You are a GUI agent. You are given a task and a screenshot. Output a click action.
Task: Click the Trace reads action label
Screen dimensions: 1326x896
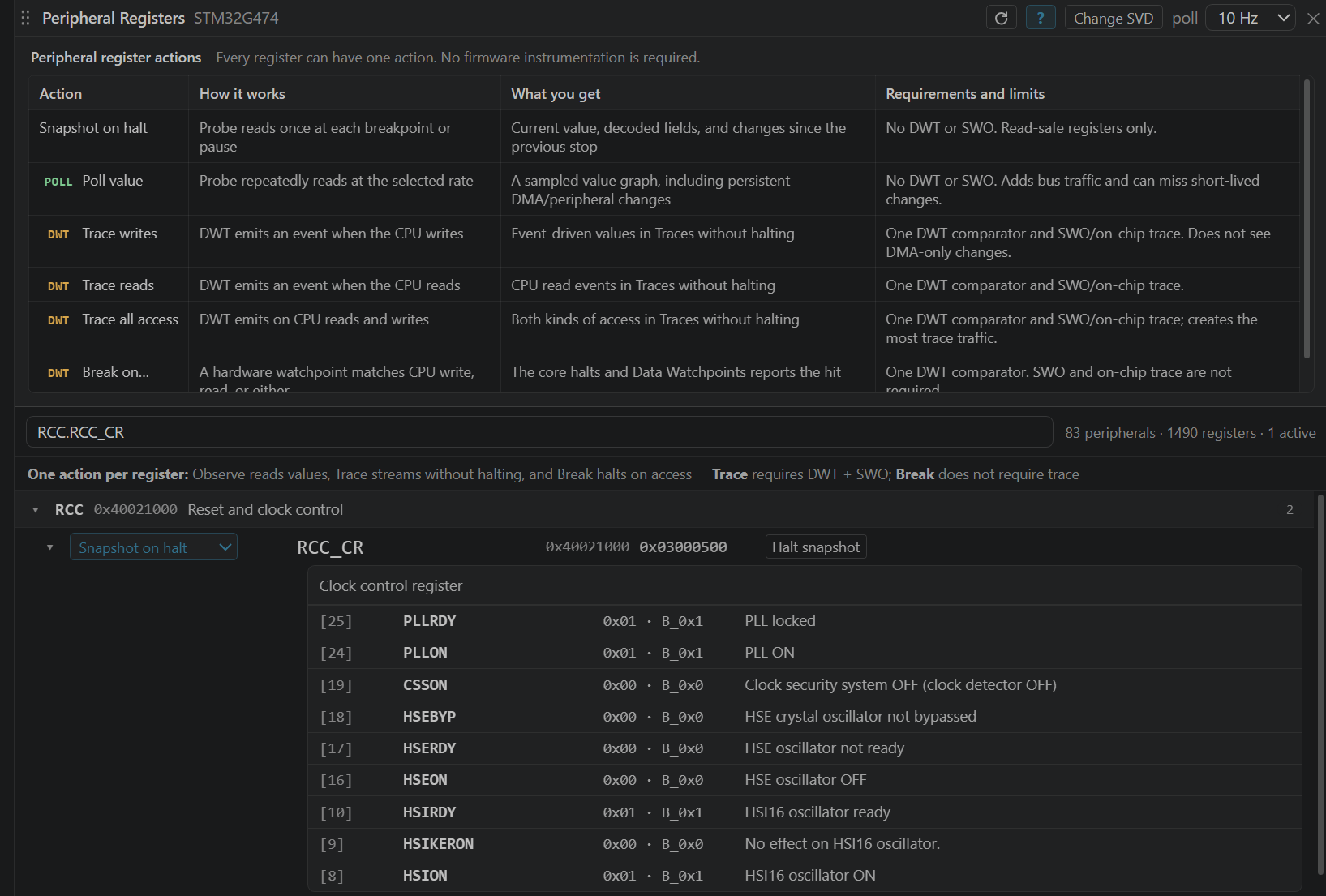[118, 285]
